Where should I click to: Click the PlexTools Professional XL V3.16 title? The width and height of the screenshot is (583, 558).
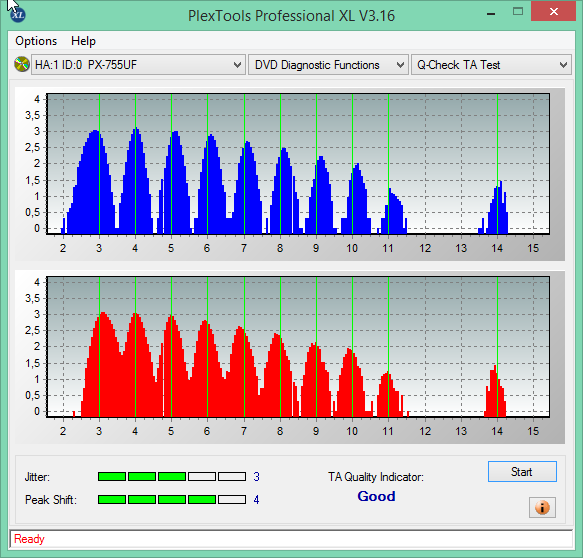tap(291, 16)
